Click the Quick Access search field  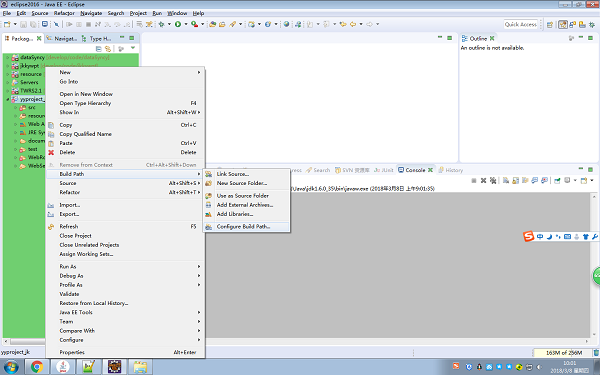tap(520, 24)
